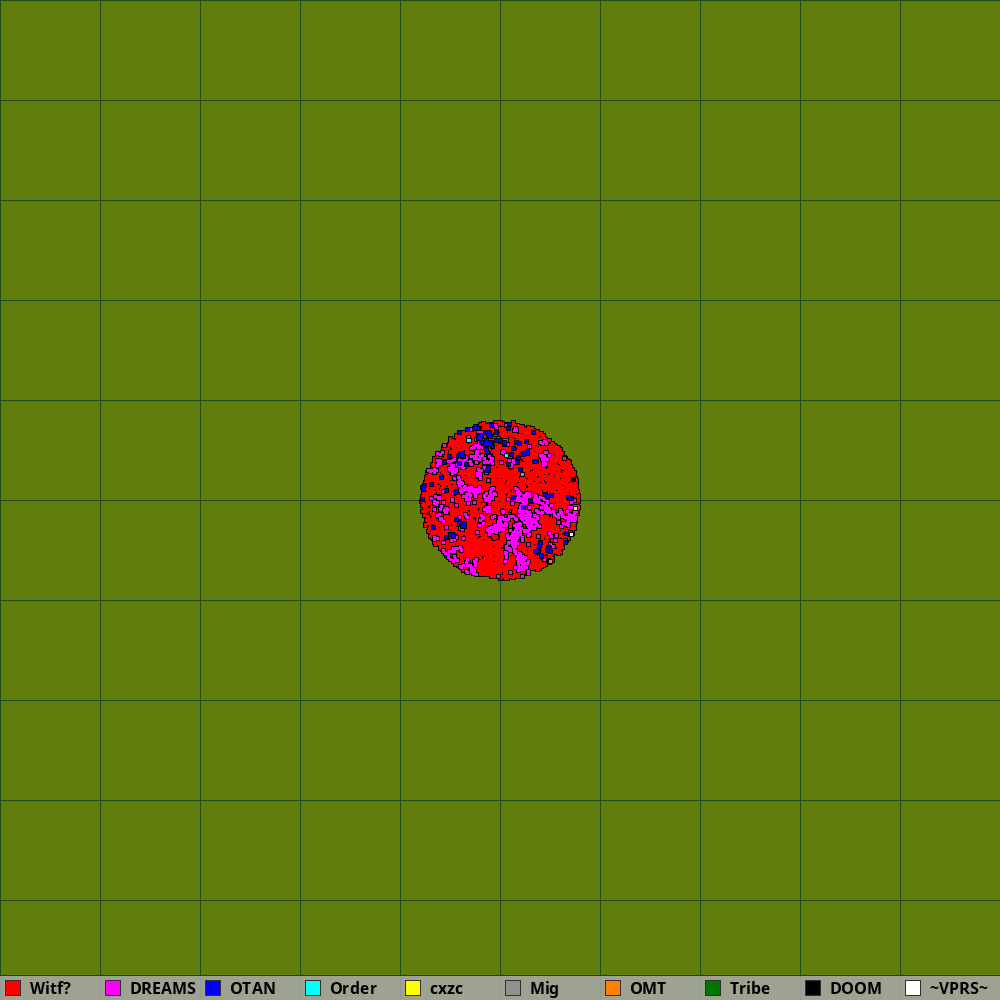Click the ~VPRS~ legend text

click(958, 988)
